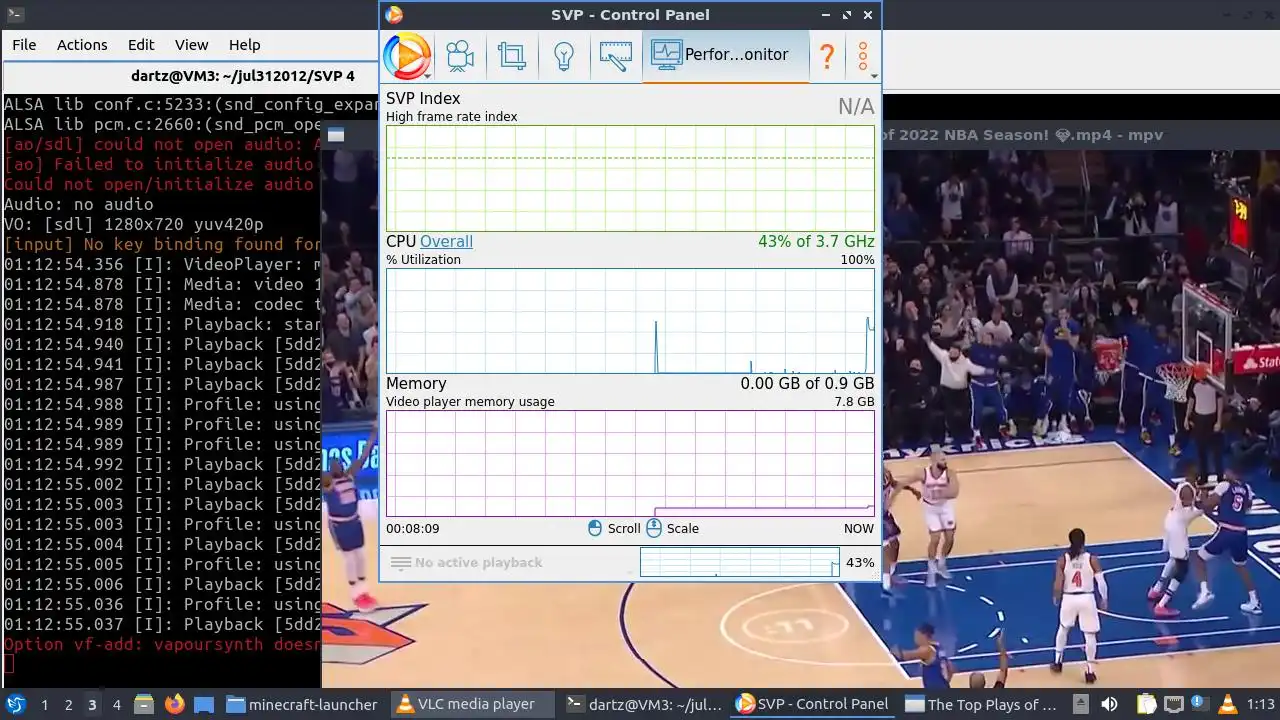Click the Memory usage graph

[x=630, y=463]
